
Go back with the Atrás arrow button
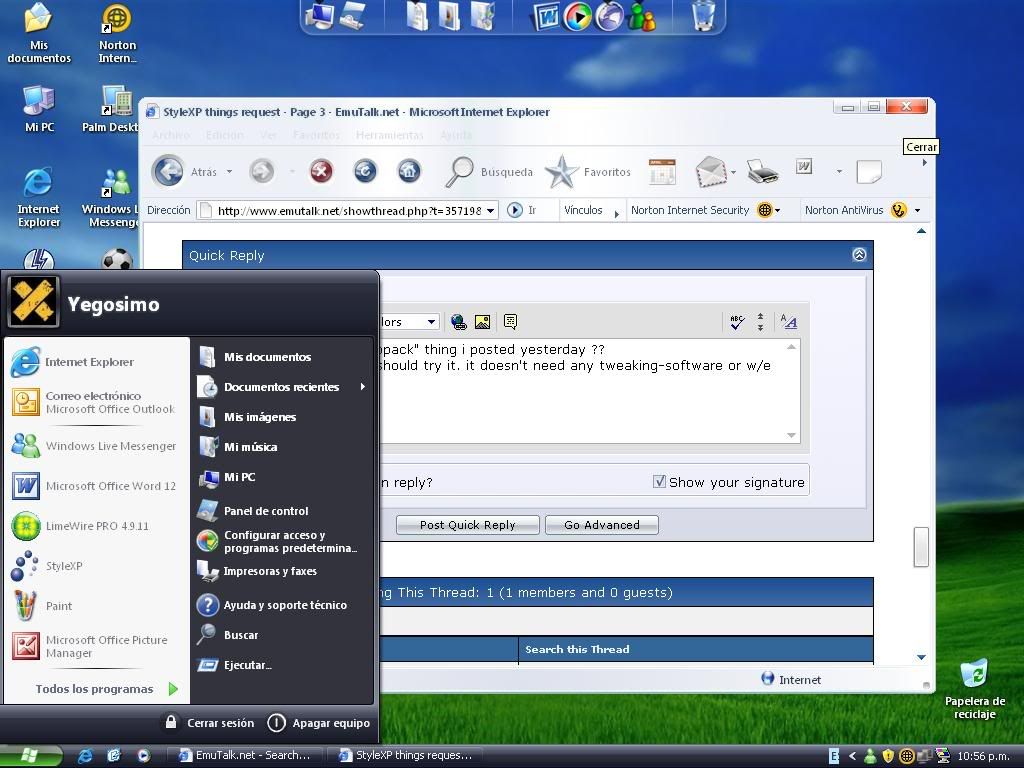point(168,172)
